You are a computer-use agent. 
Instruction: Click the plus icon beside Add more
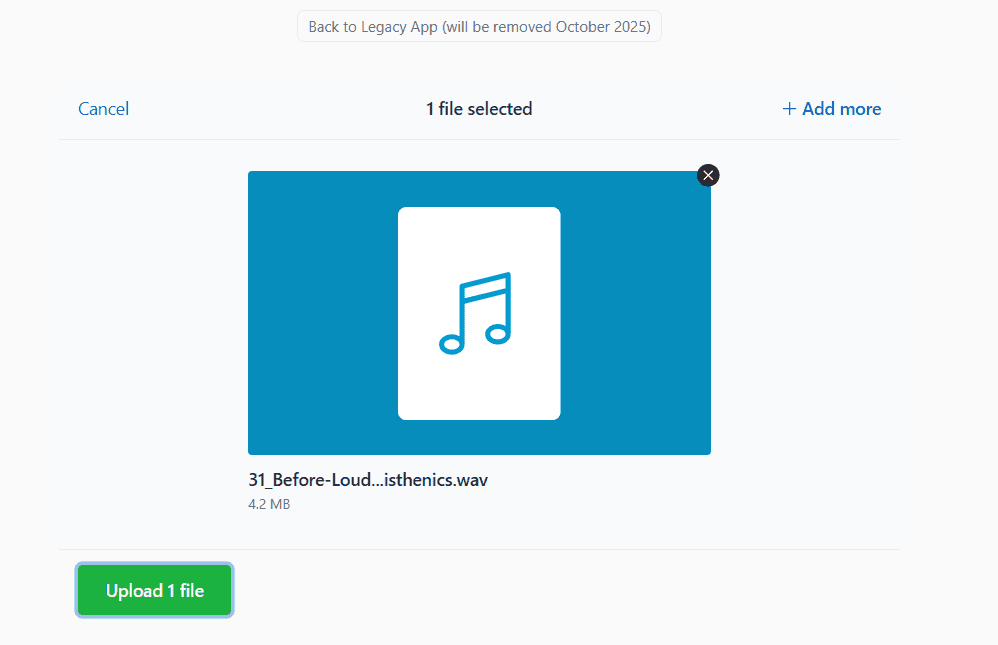pos(789,109)
